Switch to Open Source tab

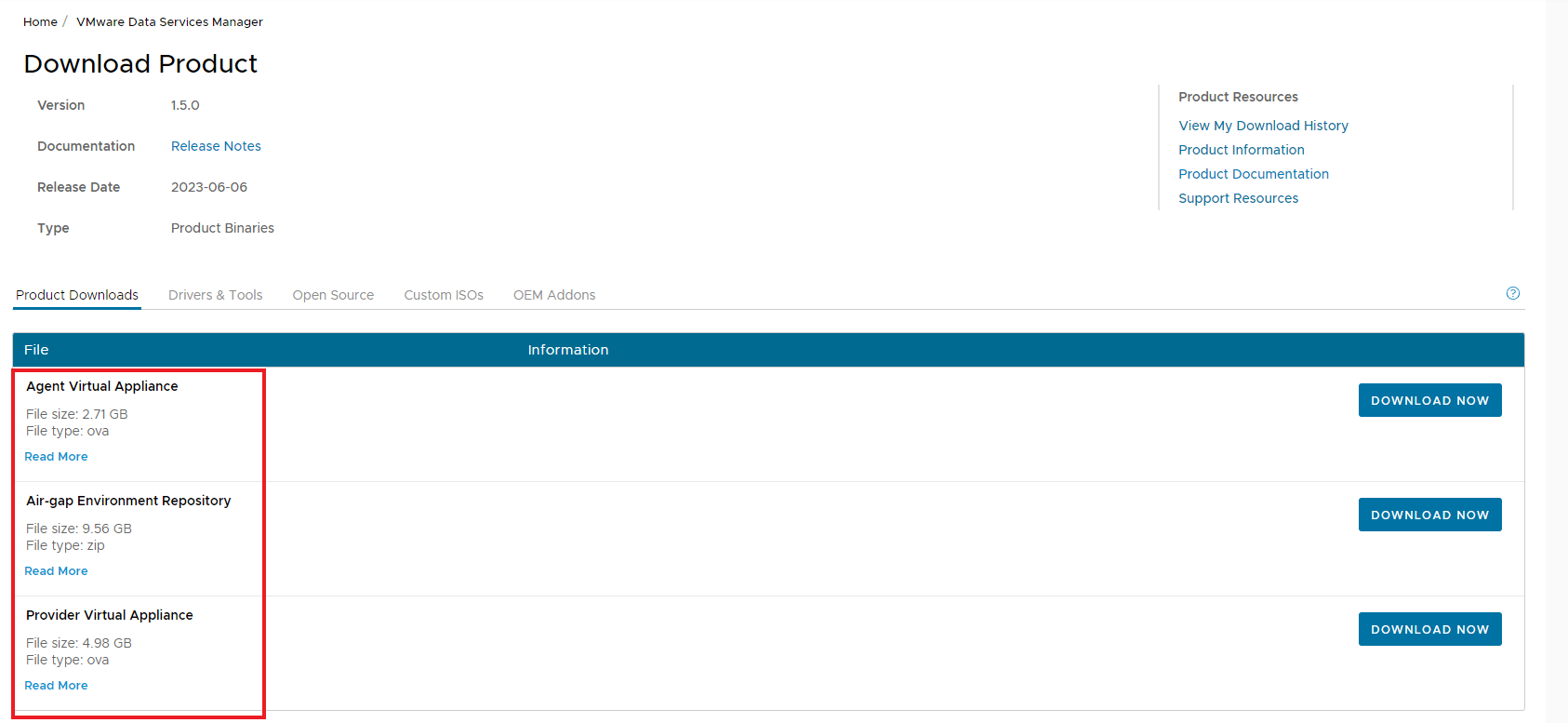(x=333, y=295)
